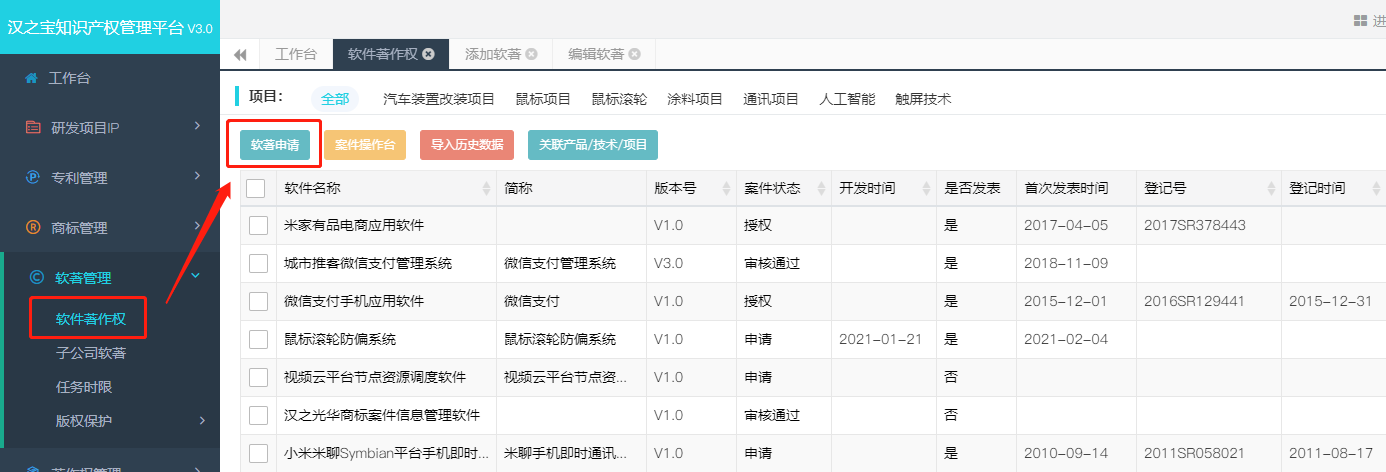Viewport: 1386px width, 472px height.
Task: Click the circled P icon for 专利管理
Action: (33, 178)
